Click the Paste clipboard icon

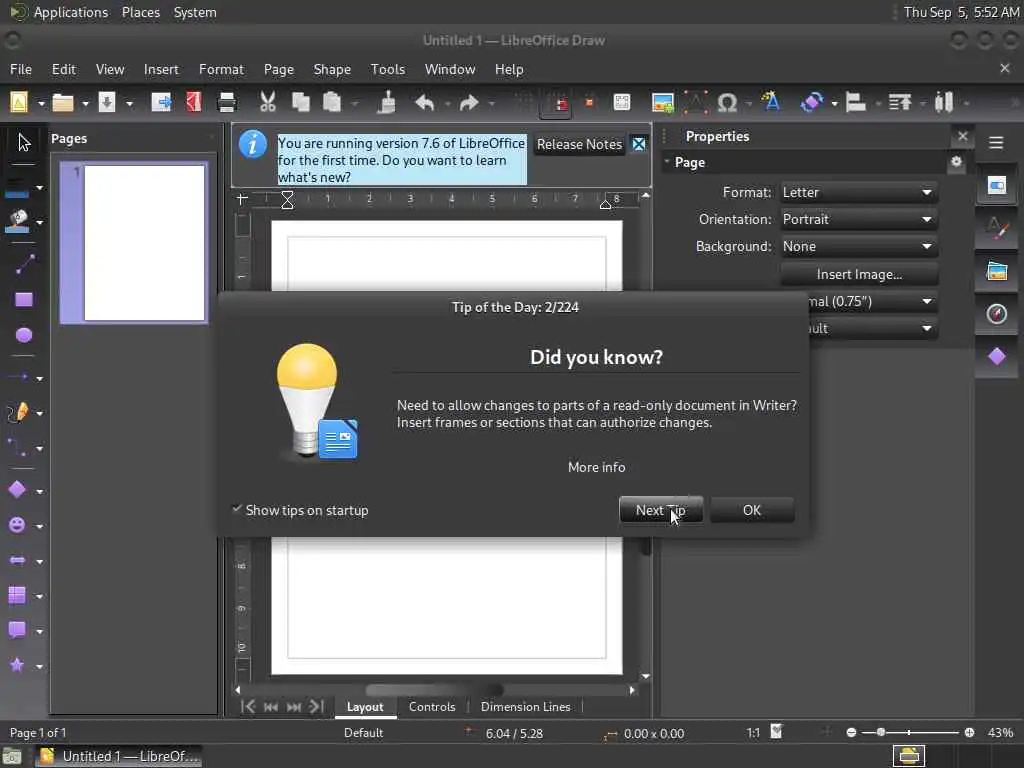[x=332, y=103]
